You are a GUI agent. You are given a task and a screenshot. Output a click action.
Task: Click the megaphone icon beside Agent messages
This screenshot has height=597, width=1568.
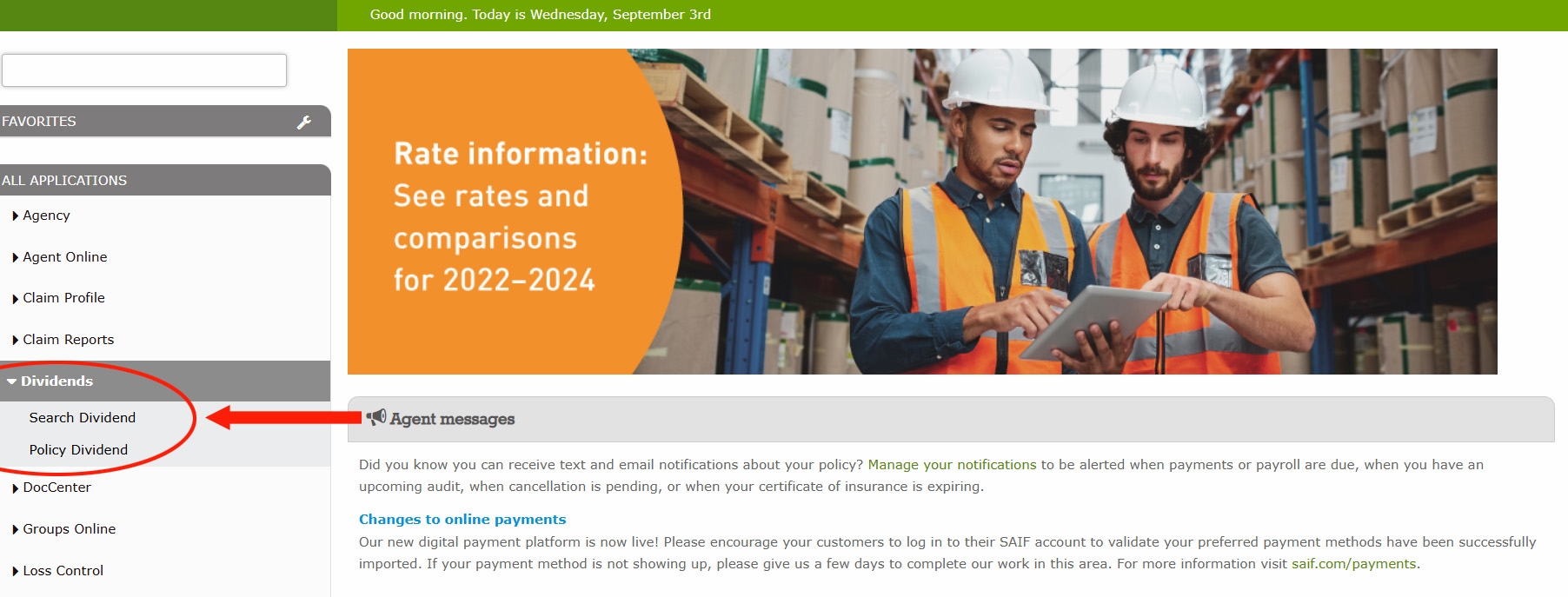click(375, 418)
